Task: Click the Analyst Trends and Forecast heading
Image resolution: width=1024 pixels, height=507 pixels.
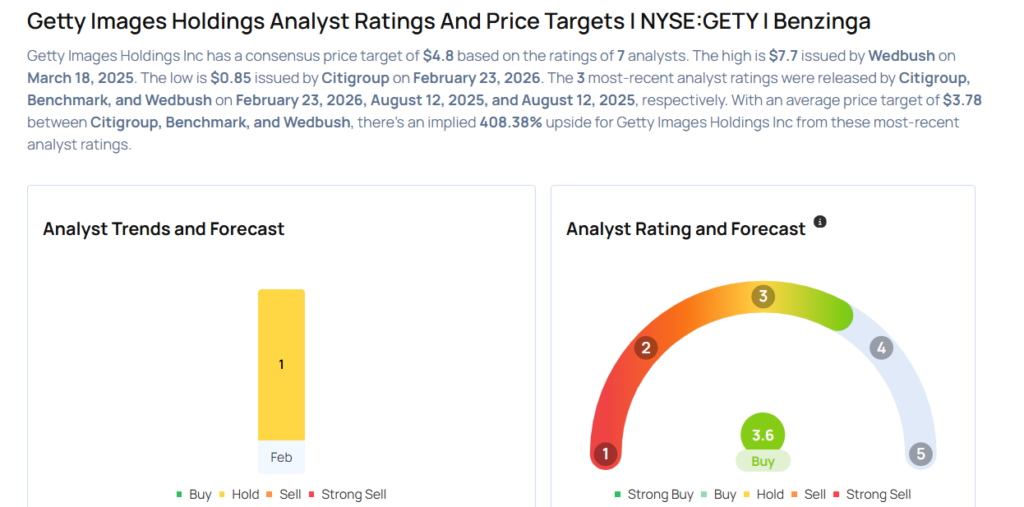Action: coord(164,229)
